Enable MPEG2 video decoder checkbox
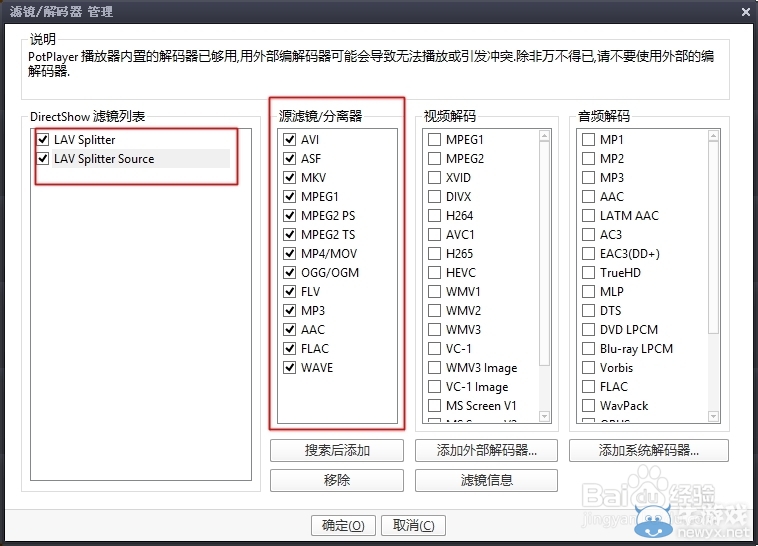 (435, 159)
